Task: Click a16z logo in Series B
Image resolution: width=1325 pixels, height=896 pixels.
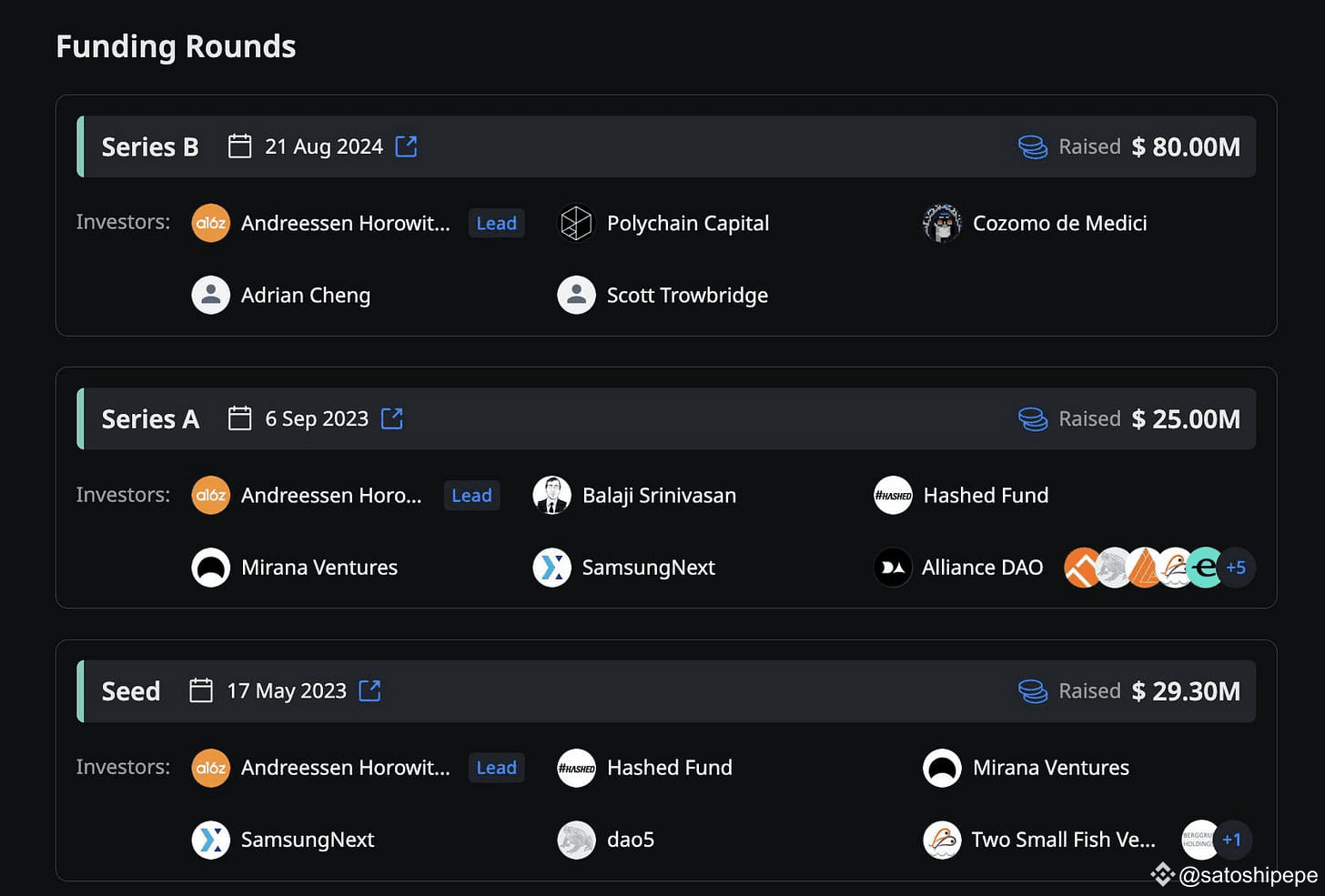Action: pyautogui.click(x=211, y=223)
